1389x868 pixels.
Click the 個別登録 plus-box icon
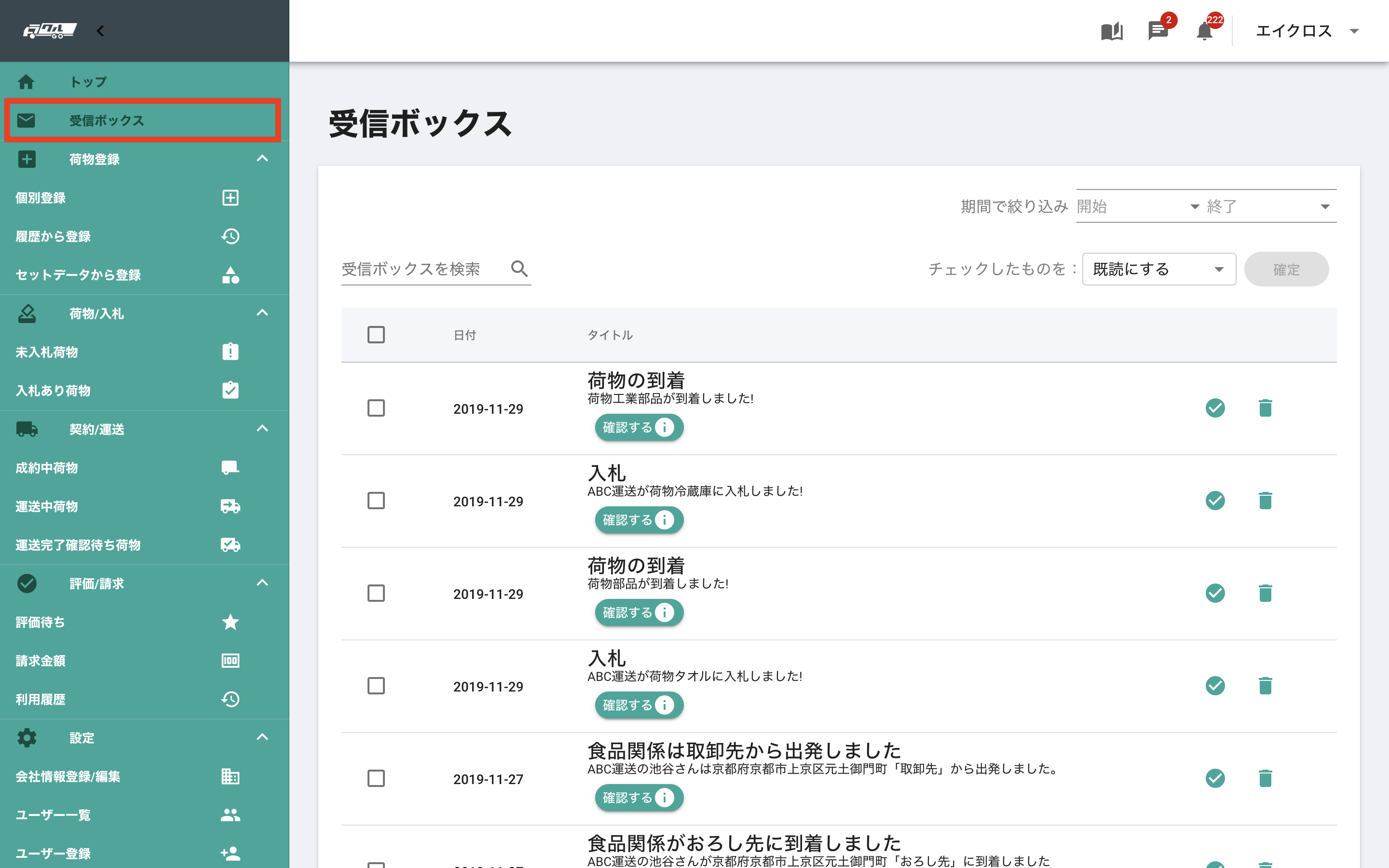pyautogui.click(x=230, y=198)
